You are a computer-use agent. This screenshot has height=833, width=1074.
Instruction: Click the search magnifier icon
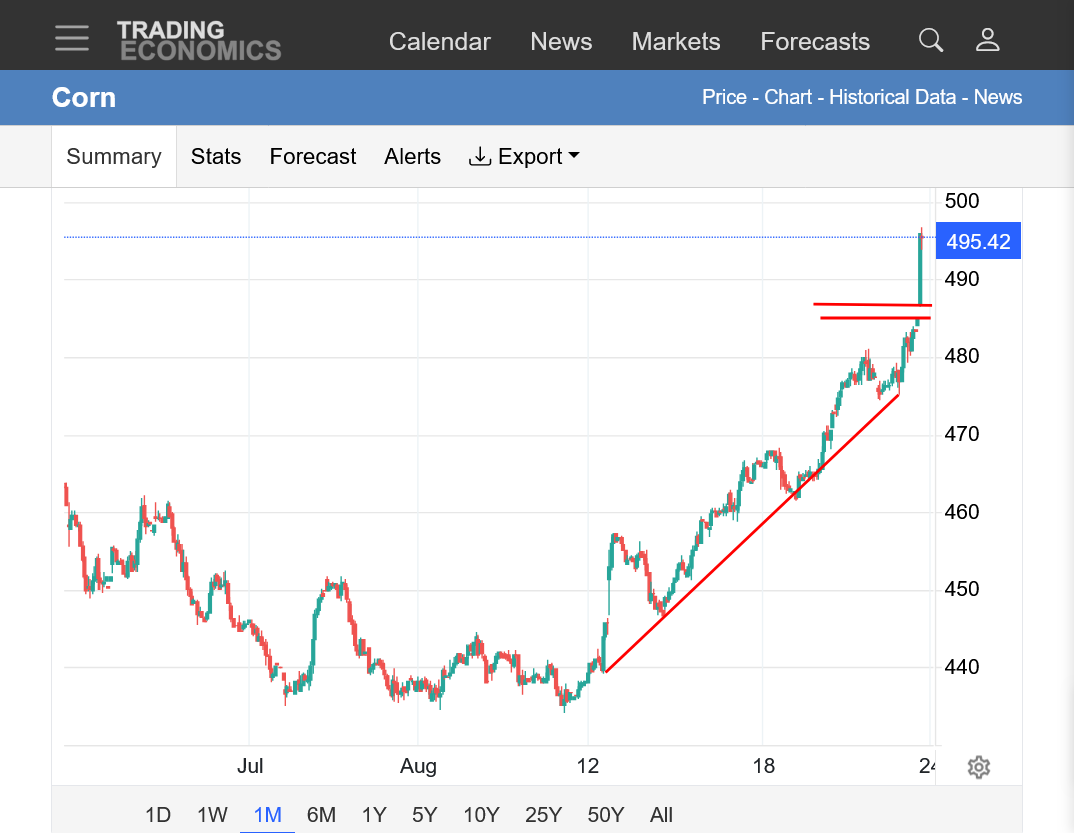coord(930,40)
